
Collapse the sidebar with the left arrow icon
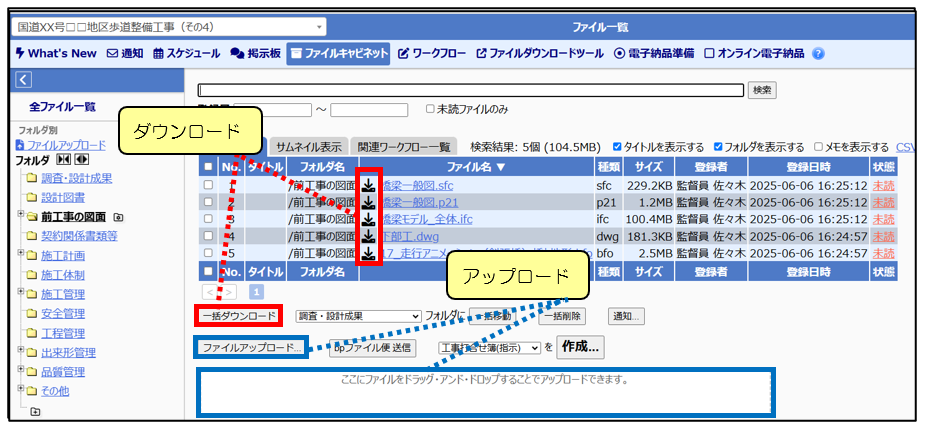[24, 80]
